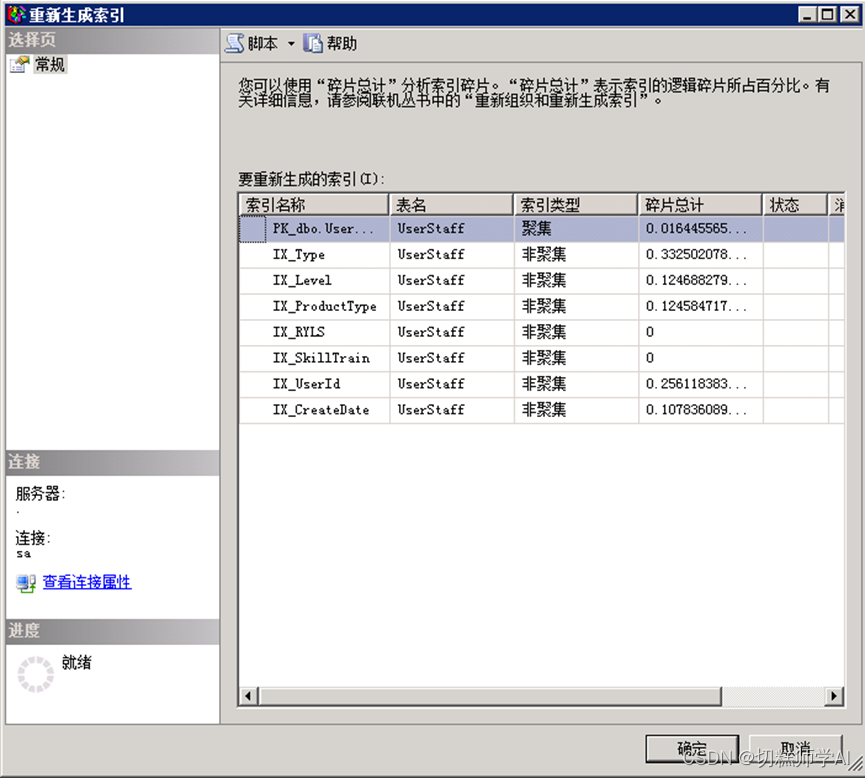Click the horizontal scrollbar left arrow
The height and width of the screenshot is (778, 865).
[248, 696]
